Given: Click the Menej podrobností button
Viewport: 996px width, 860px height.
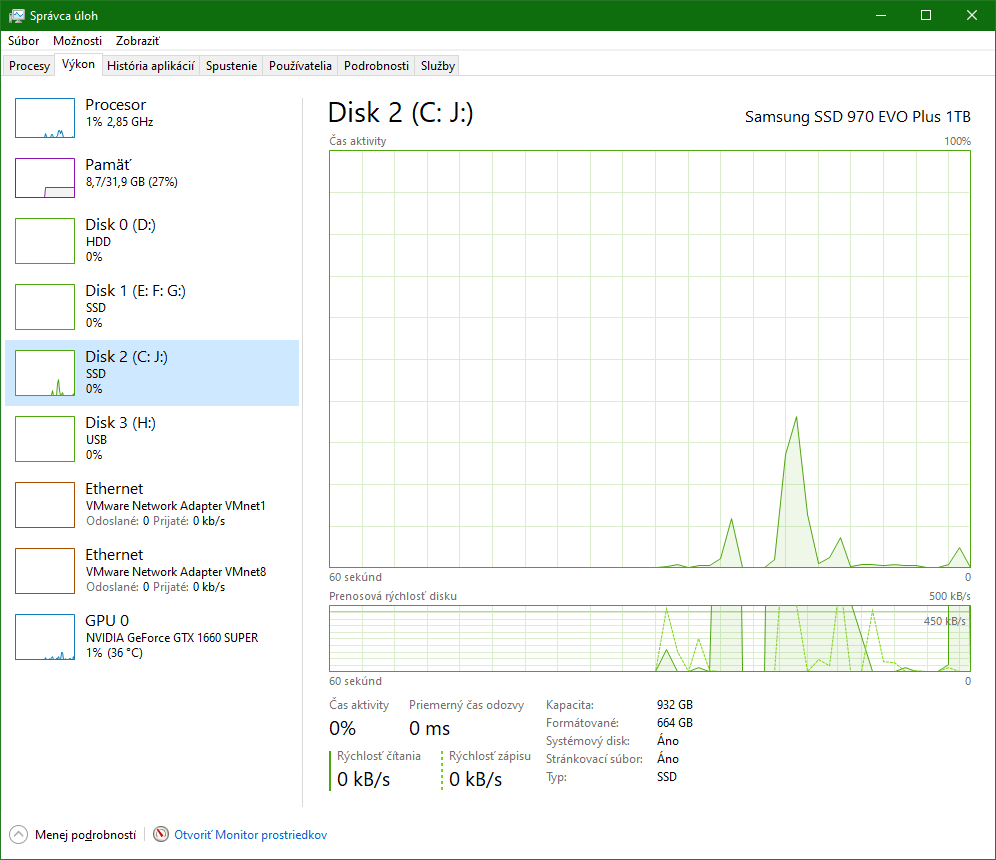Looking at the screenshot, I should point(85,835).
